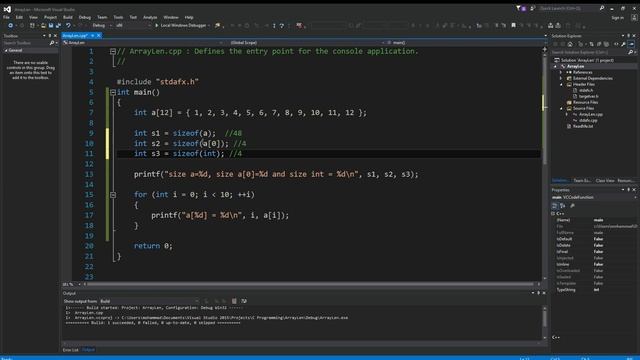640x360 pixels.
Task: Click the Solution Explorer search magnifier icon
Action: tap(631, 52)
